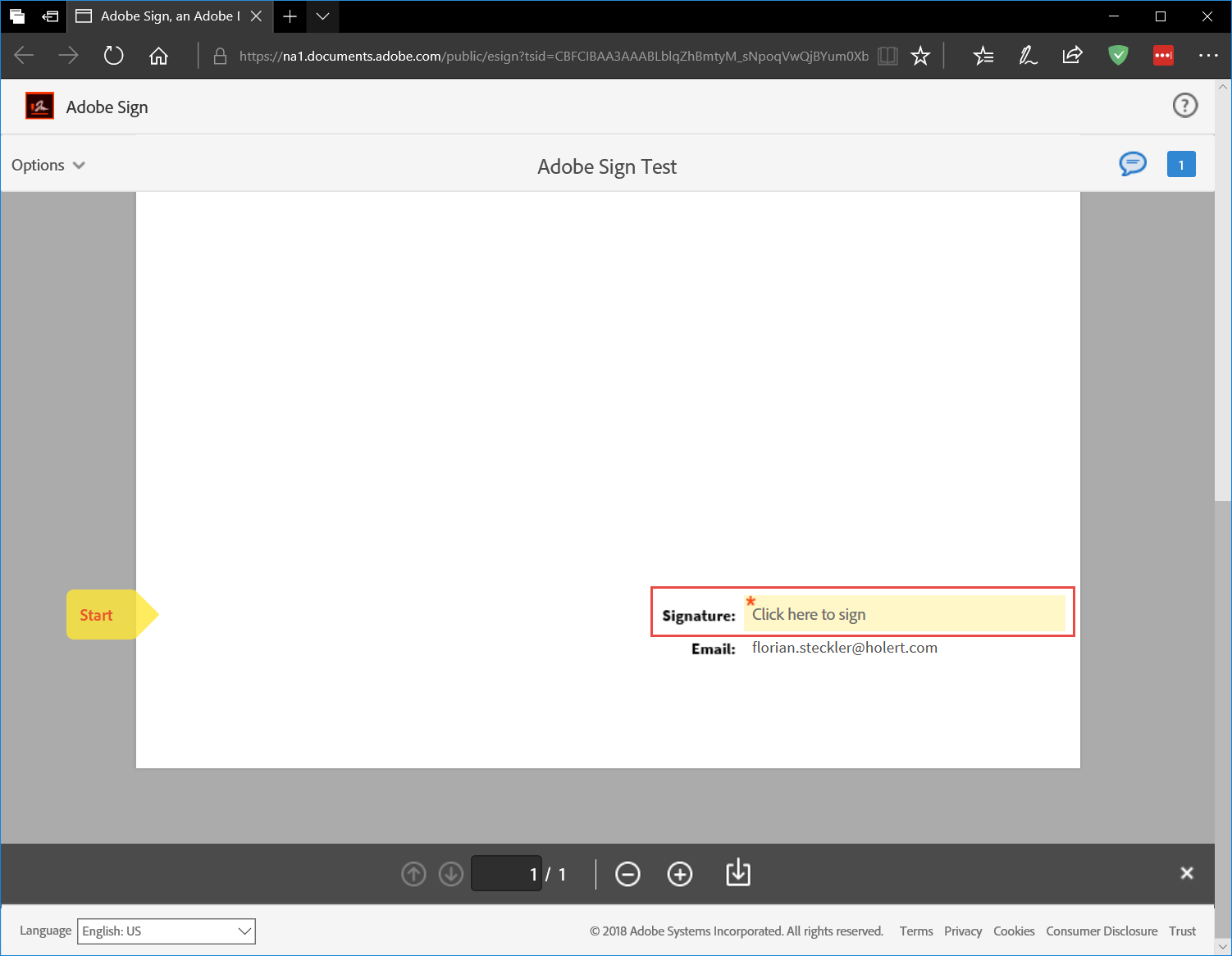Click the address bar URL field
The height and width of the screenshot is (956, 1232).
point(554,56)
